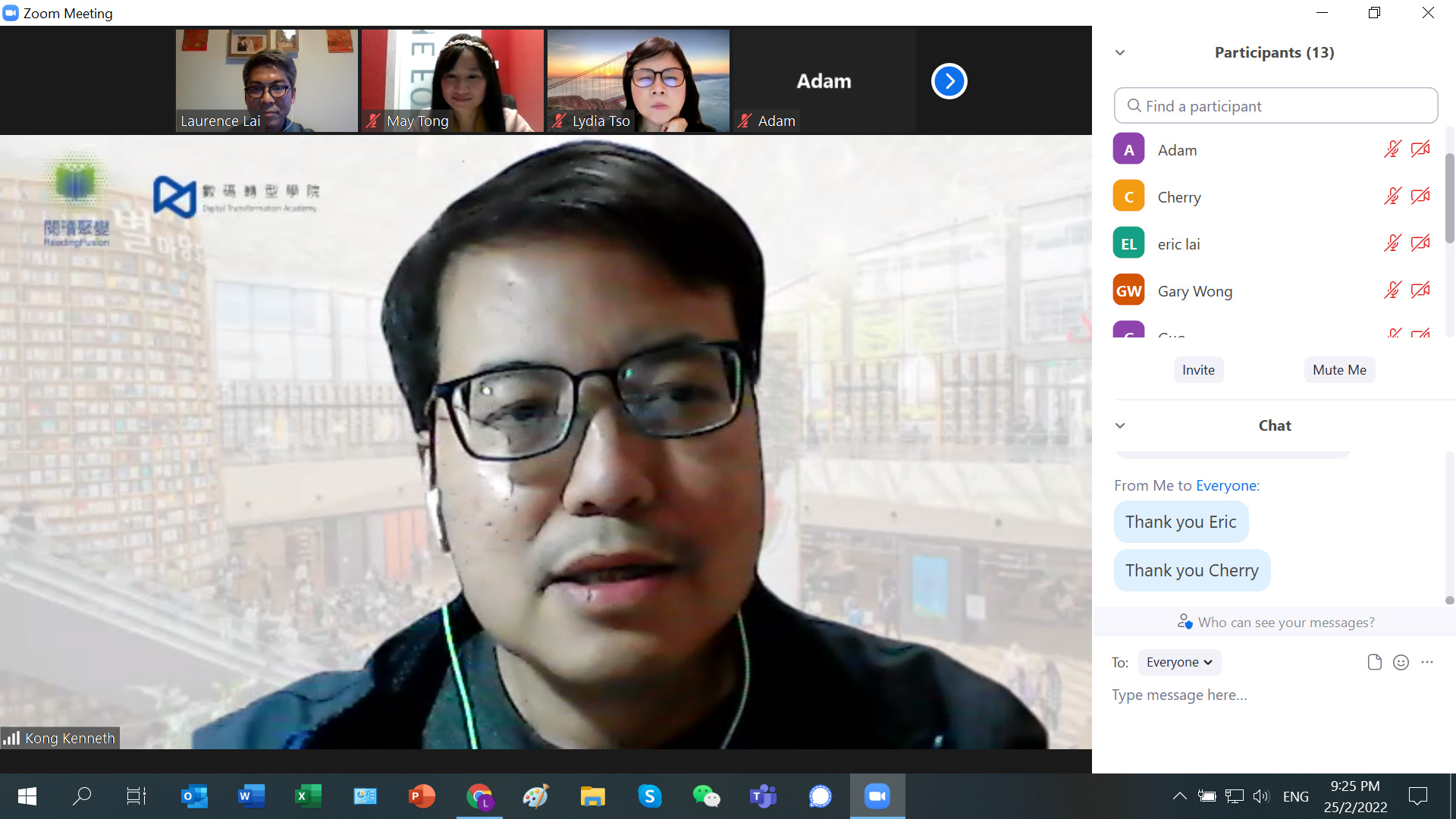Image resolution: width=1456 pixels, height=819 pixels.
Task: Select Lydia Tso video thumbnail
Action: 639,80
